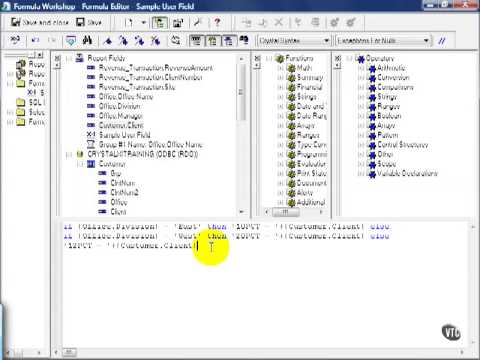Select the Office.Division field
480x360 pixels.
pyautogui.click(x=119, y=106)
